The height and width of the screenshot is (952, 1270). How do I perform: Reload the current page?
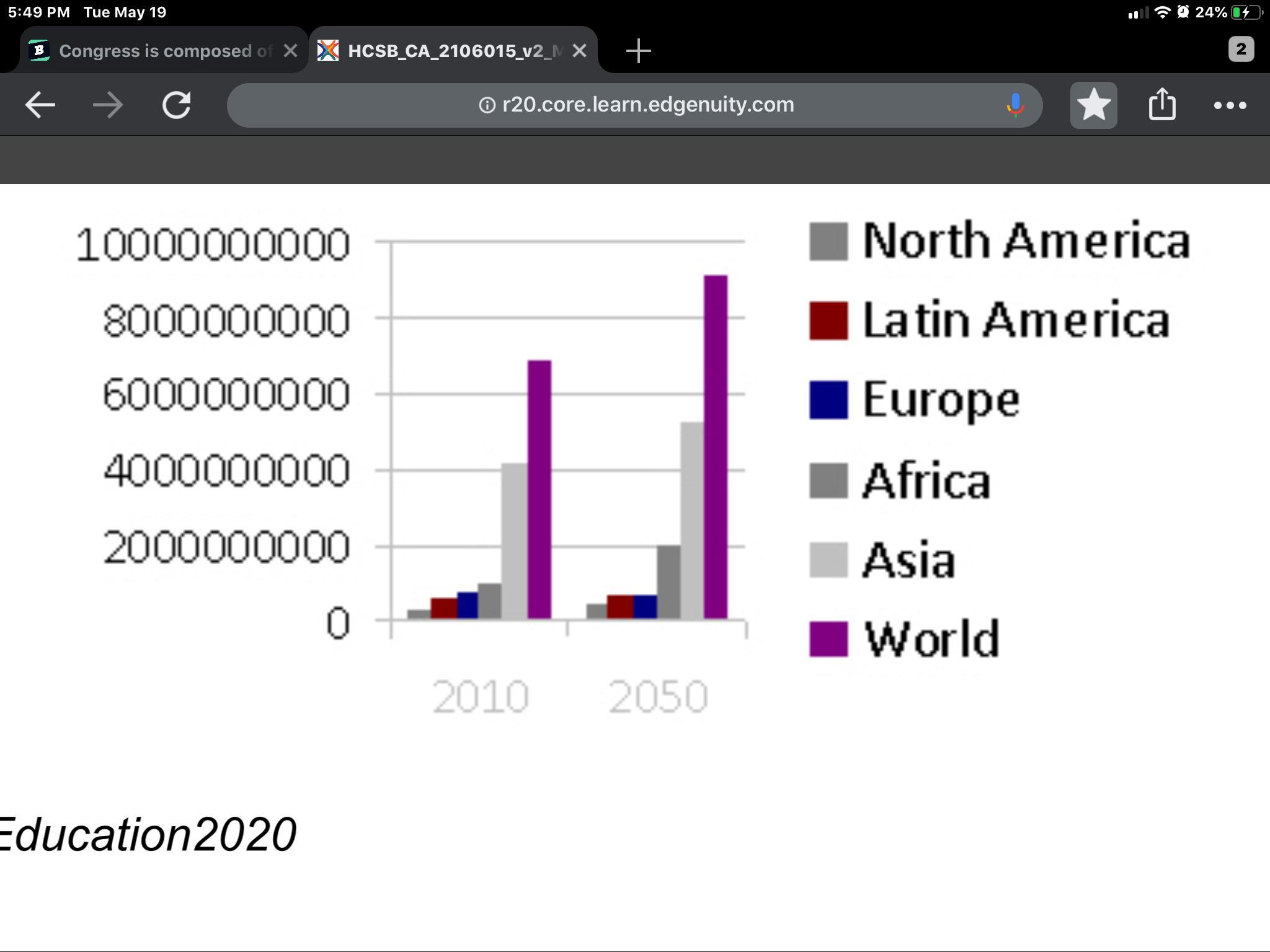point(177,105)
